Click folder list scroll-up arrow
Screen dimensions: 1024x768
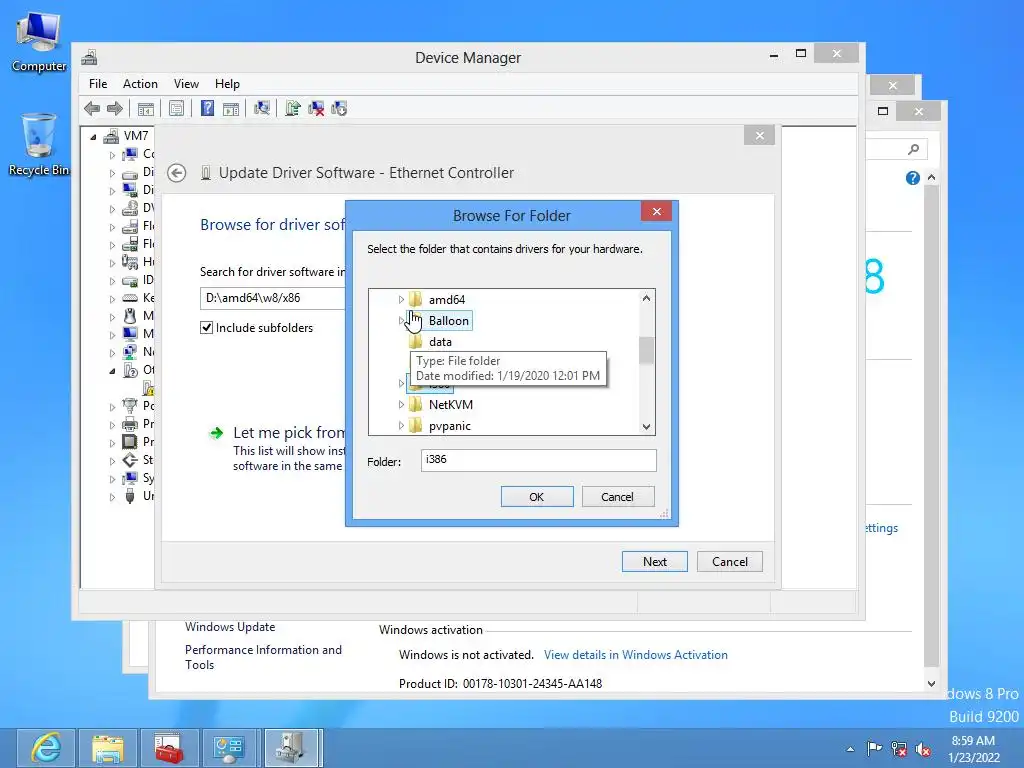(x=647, y=298)
